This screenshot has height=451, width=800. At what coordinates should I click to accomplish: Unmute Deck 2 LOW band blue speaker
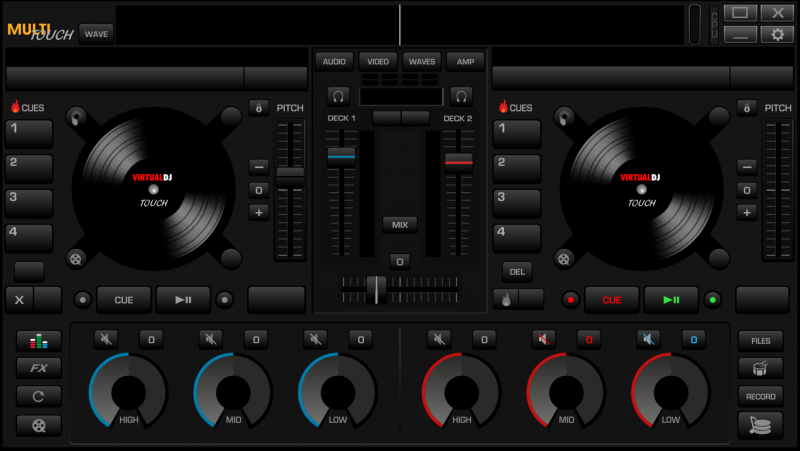tap(648, 339)
